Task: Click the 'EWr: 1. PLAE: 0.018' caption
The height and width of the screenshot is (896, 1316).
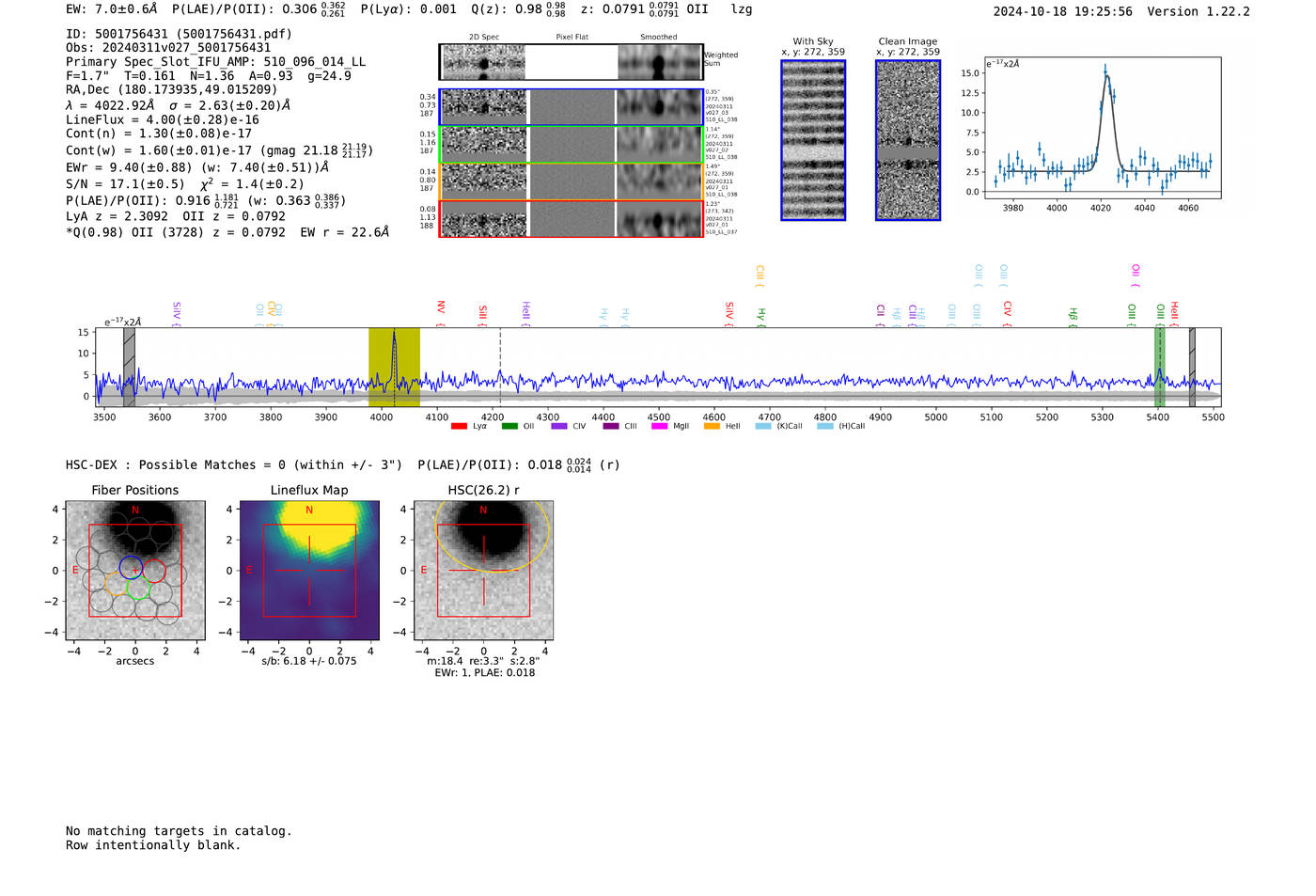Action: 484,672
